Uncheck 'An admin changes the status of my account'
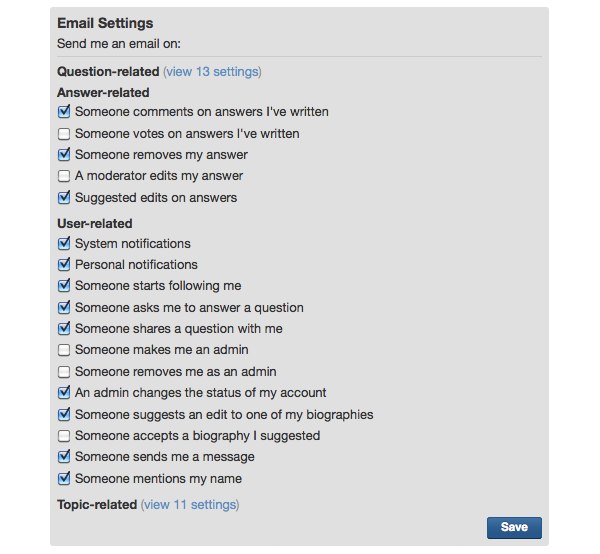 [65, 393]
